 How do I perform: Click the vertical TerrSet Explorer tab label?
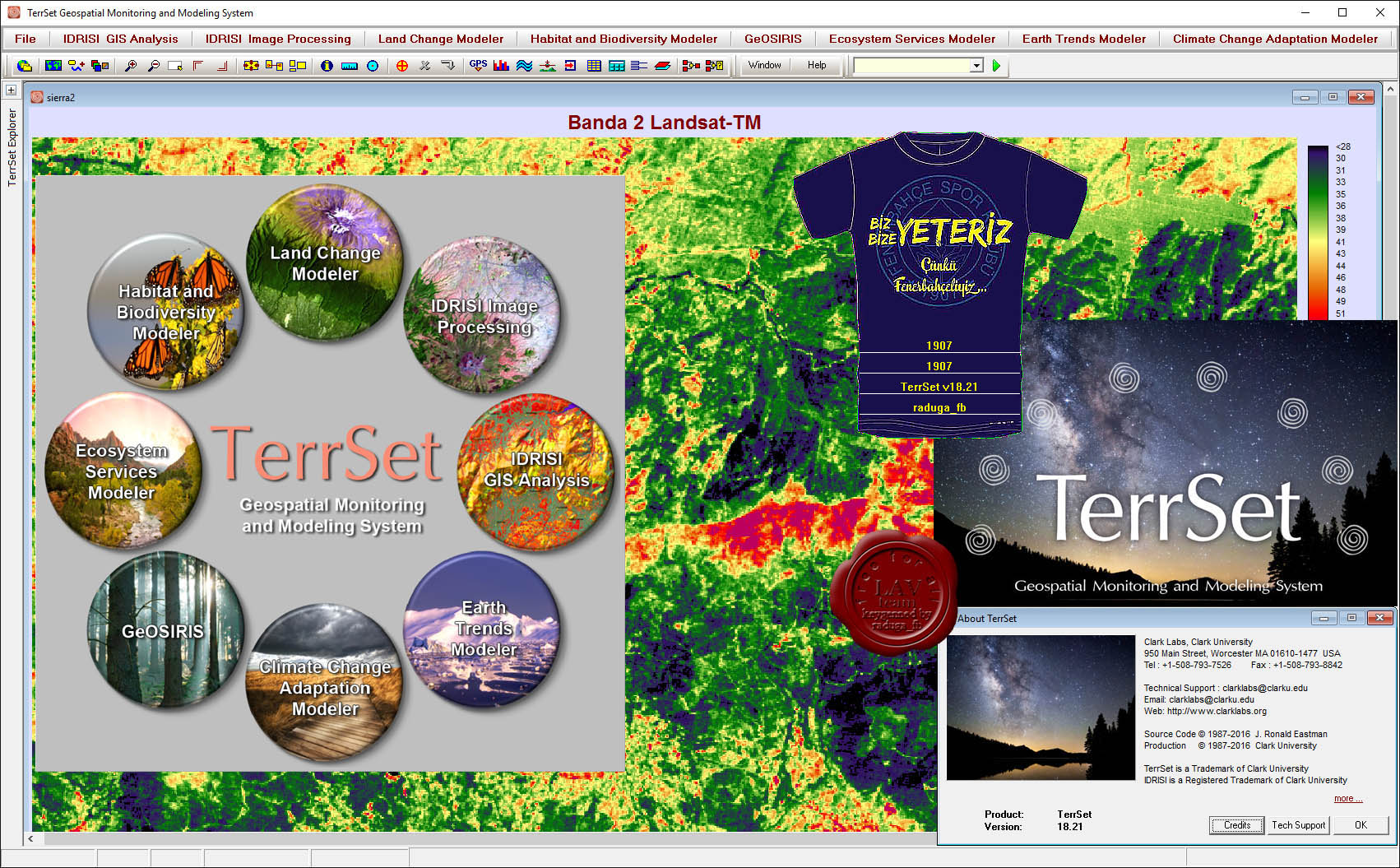[12, 147]
